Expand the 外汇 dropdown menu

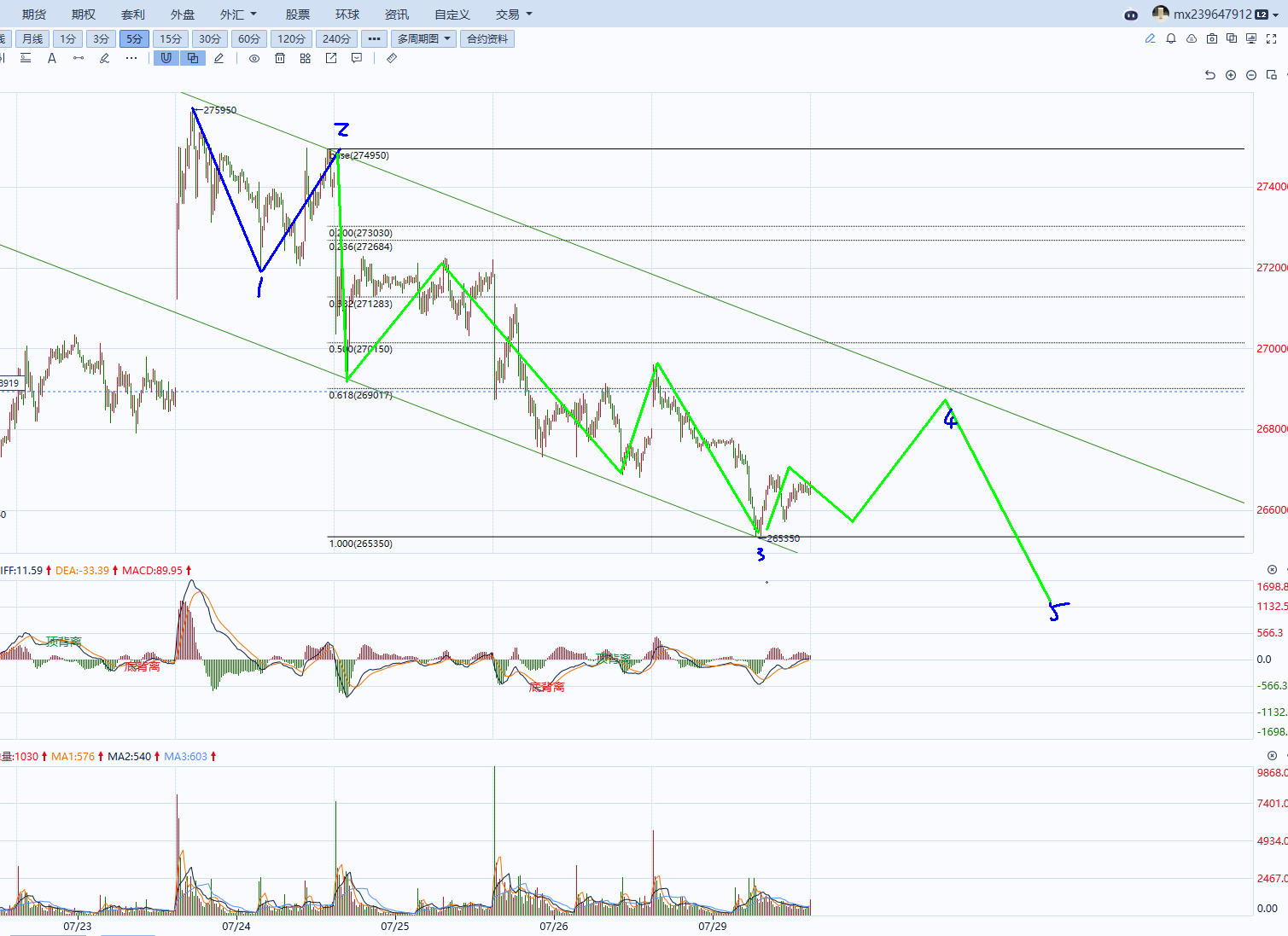[x=238, y=15]
